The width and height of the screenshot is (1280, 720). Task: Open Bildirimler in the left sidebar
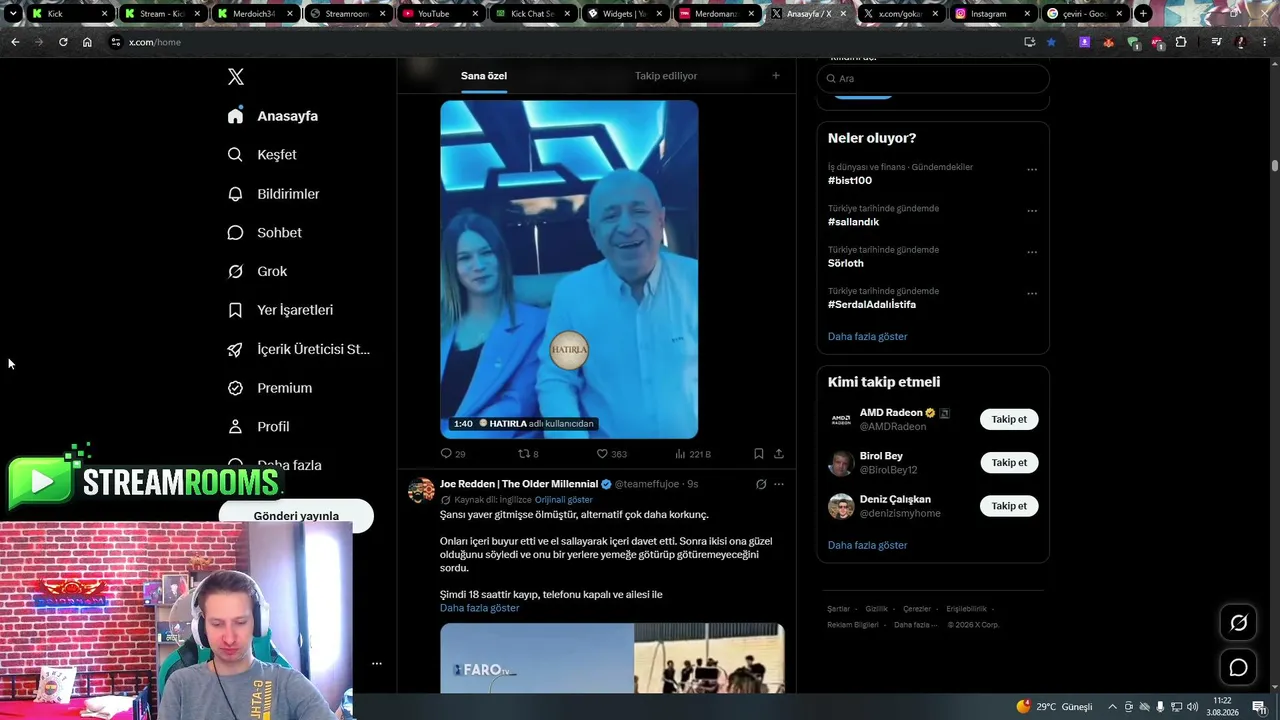(273, 194)
